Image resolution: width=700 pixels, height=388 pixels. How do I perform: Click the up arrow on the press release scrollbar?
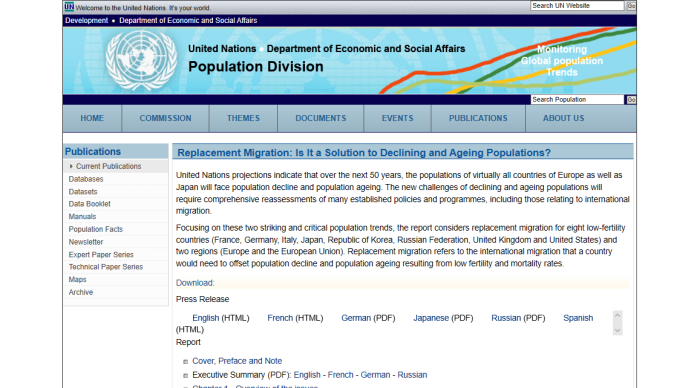617,315
